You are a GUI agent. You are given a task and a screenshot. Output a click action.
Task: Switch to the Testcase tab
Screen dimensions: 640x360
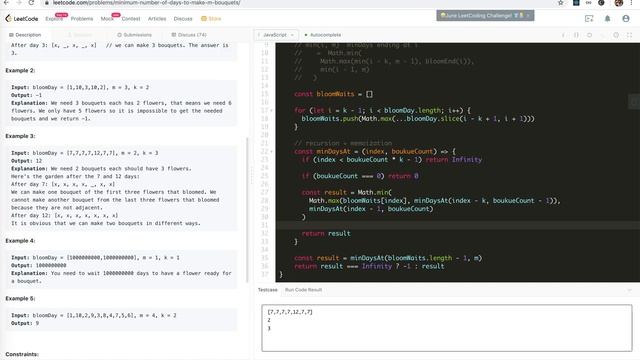pos(267,290)
